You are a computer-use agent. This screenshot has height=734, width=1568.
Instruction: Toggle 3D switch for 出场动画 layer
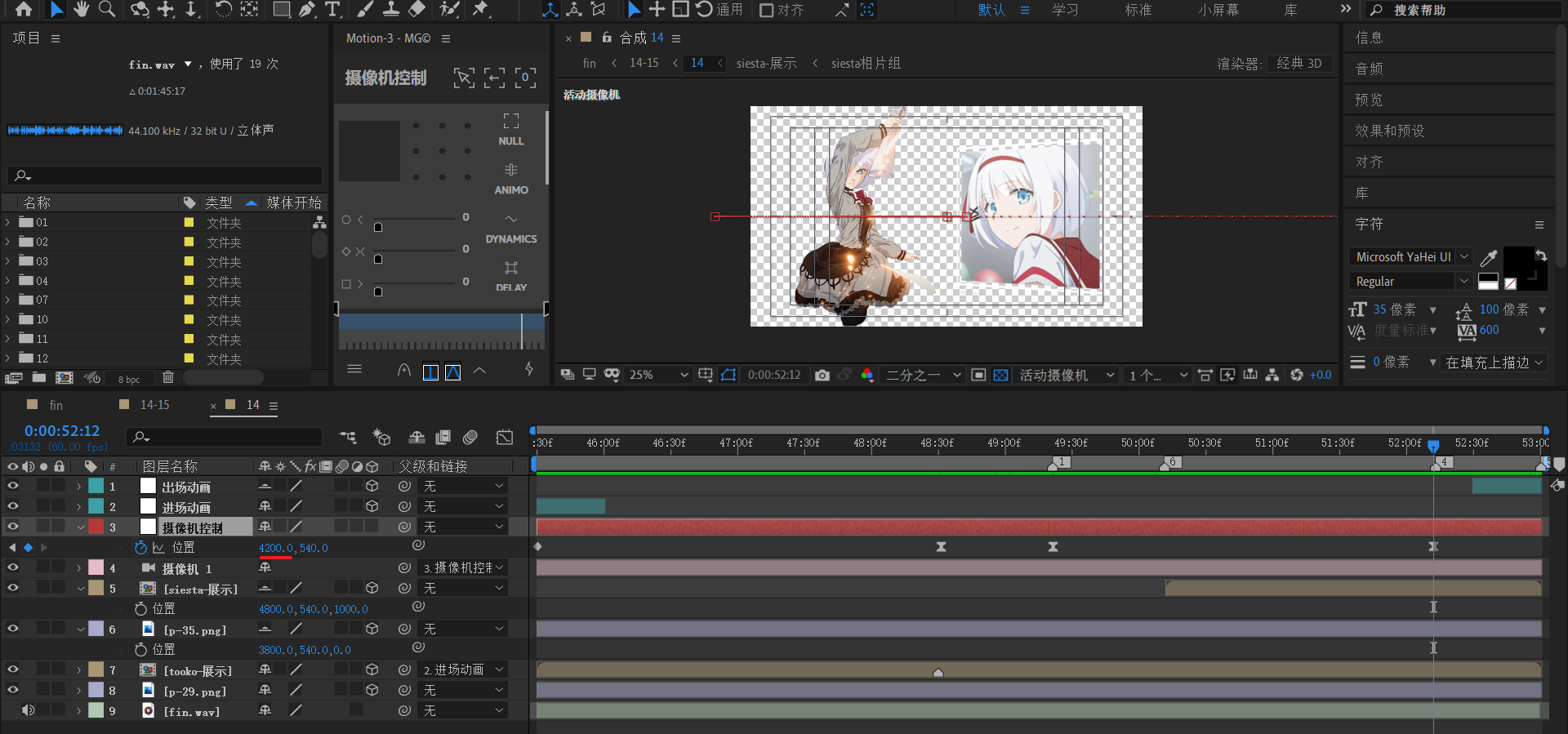click(x=372, y=486)
